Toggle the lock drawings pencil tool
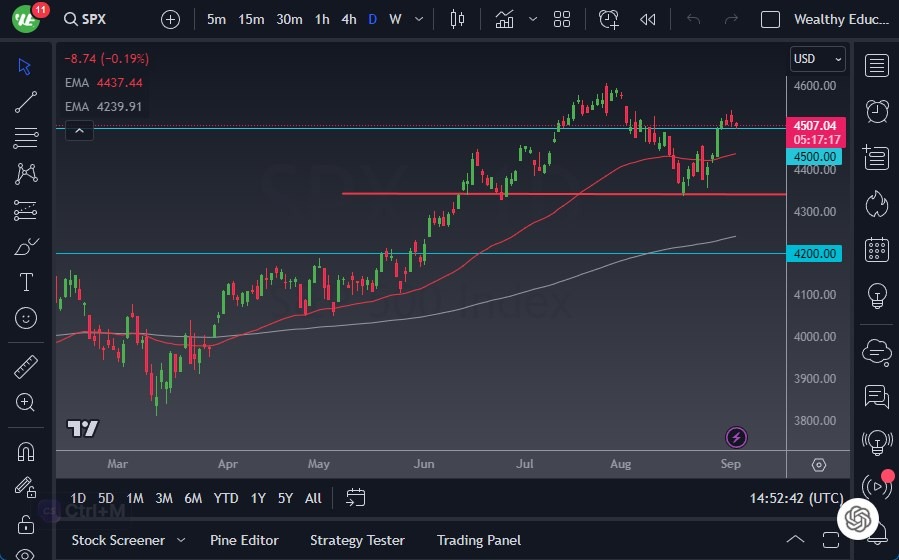 coord(26,488)
